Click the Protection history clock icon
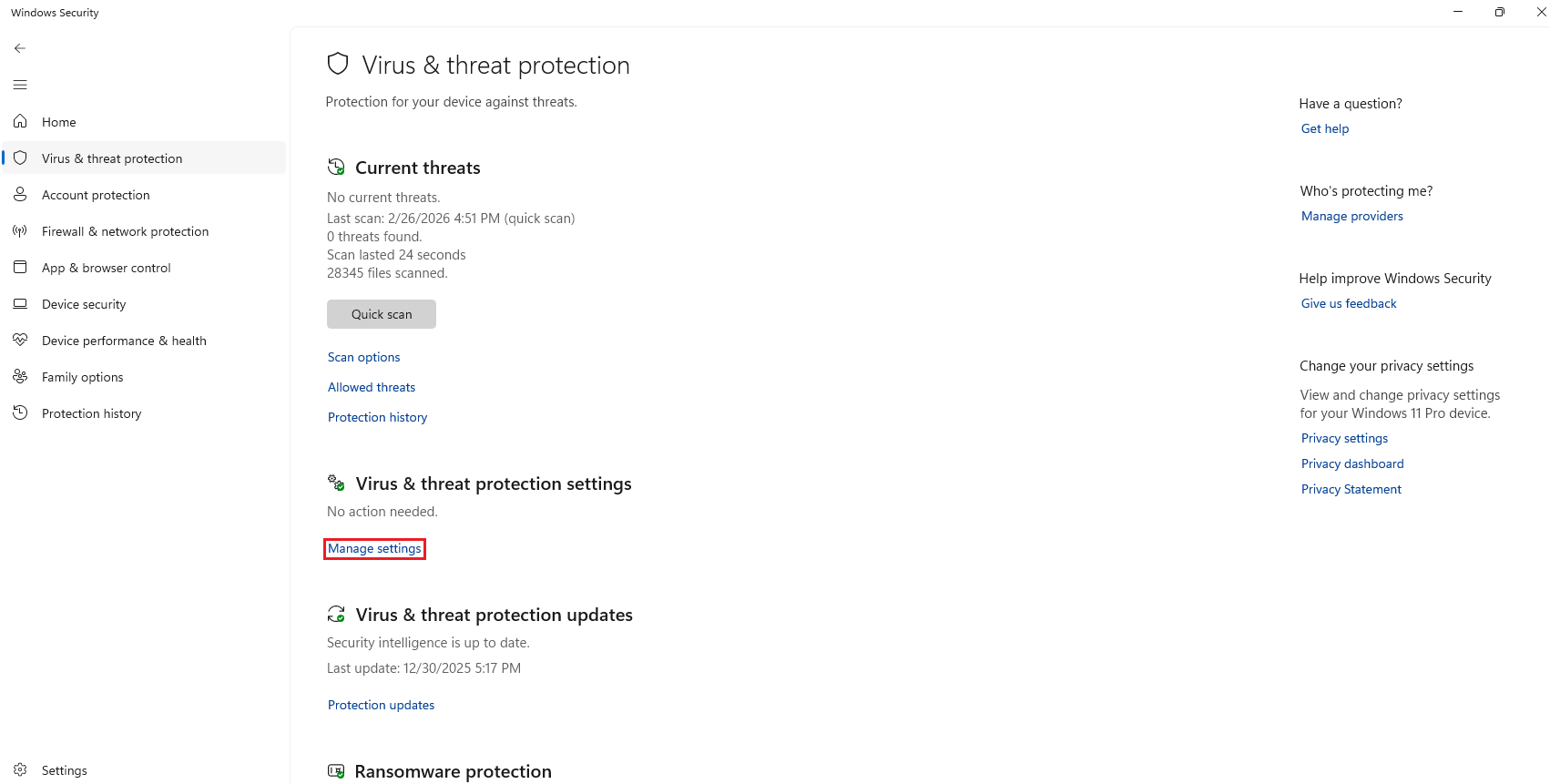 click(x=20, y=412)
